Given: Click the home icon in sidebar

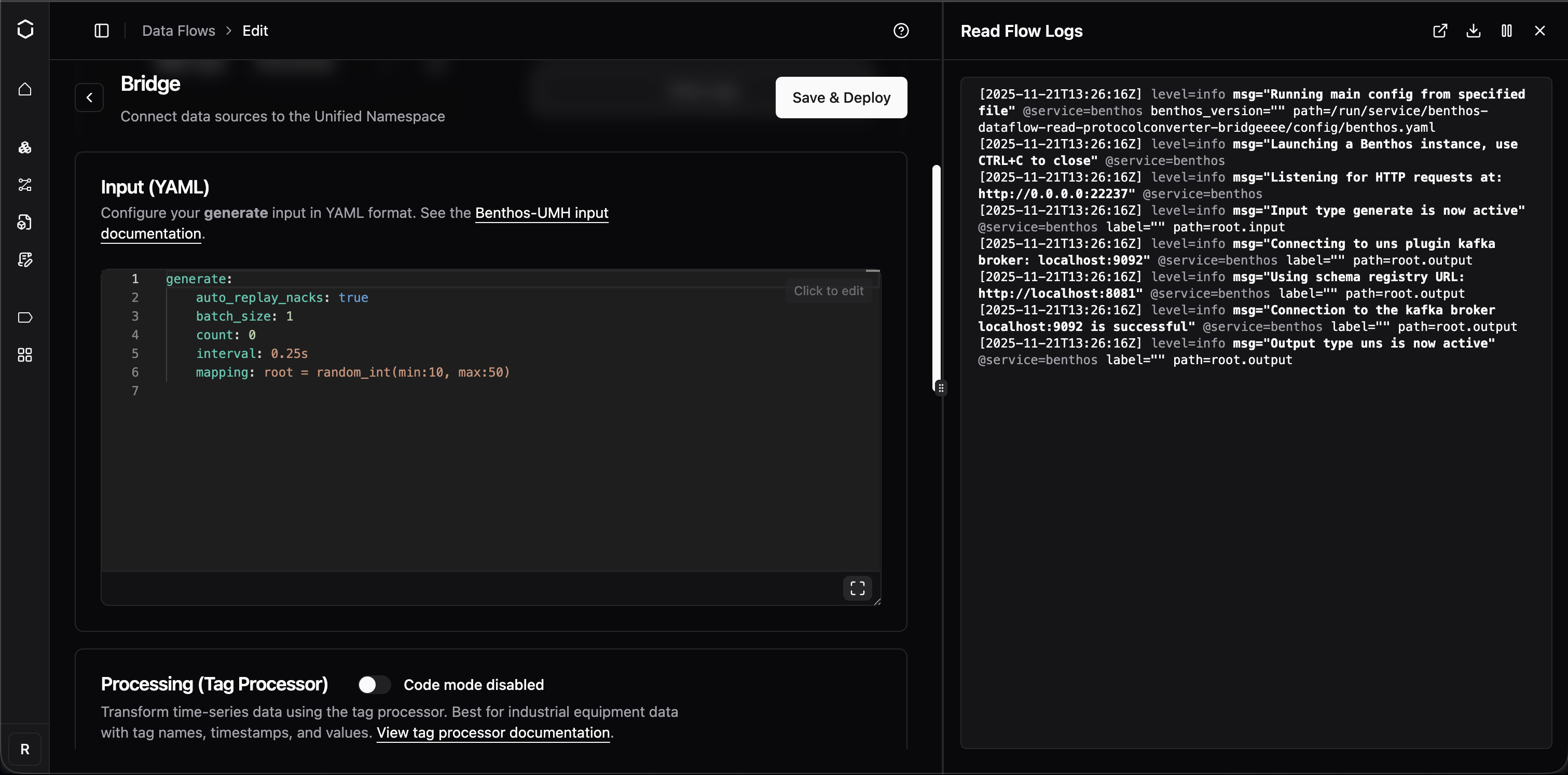Looking at the screenshot, I should (x=25, y=89).
